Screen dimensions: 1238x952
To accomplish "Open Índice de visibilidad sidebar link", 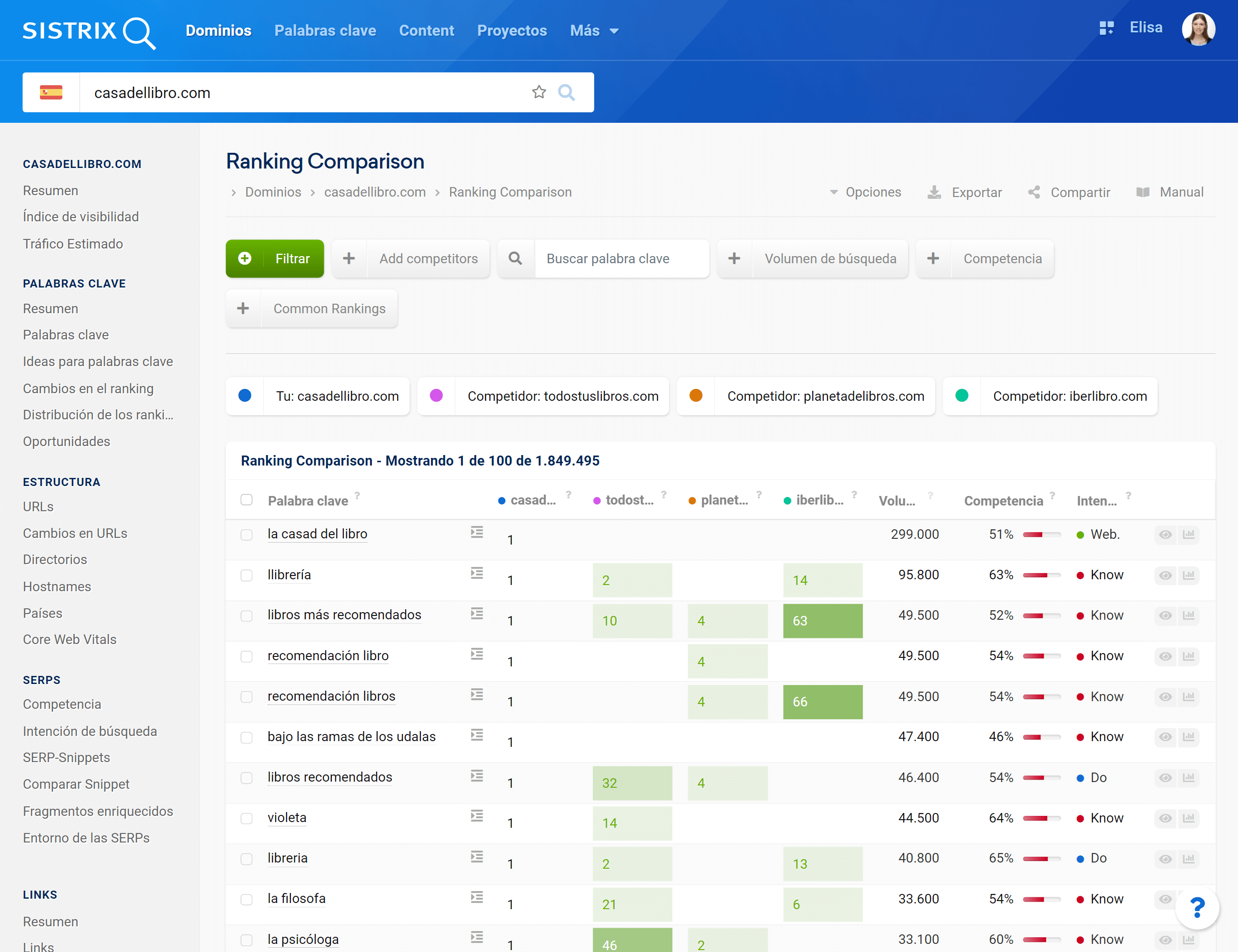I will (80, 217).
